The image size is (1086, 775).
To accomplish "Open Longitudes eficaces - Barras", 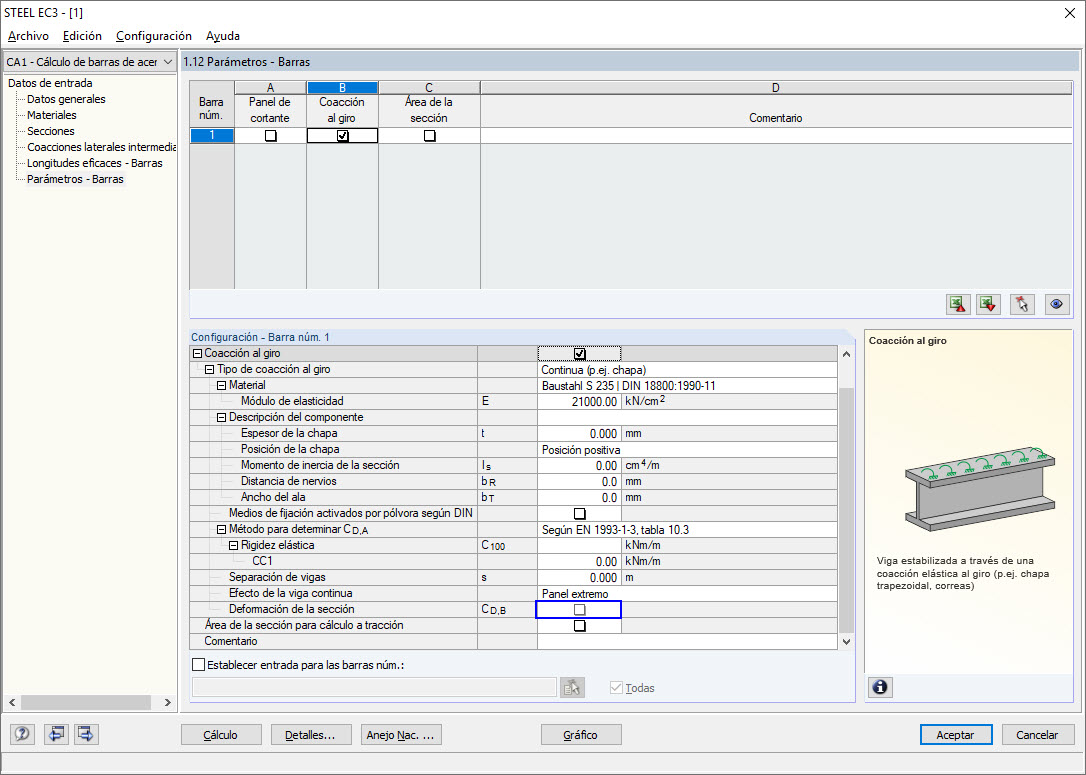I will click(95, 163).
